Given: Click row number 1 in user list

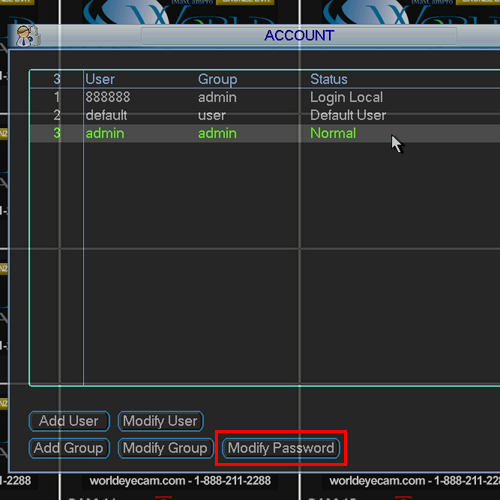Looking at the screenshot, I should pyautogui.click(x=57, y=97).
